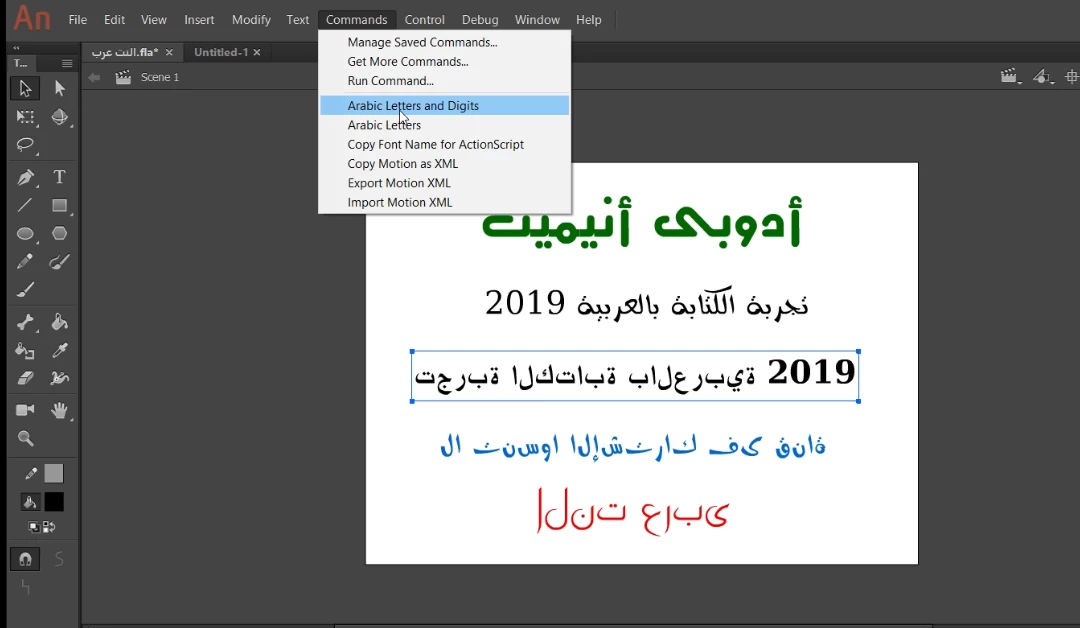Choose Export Motion XML
1080x628 pixels.
(445, 183)
